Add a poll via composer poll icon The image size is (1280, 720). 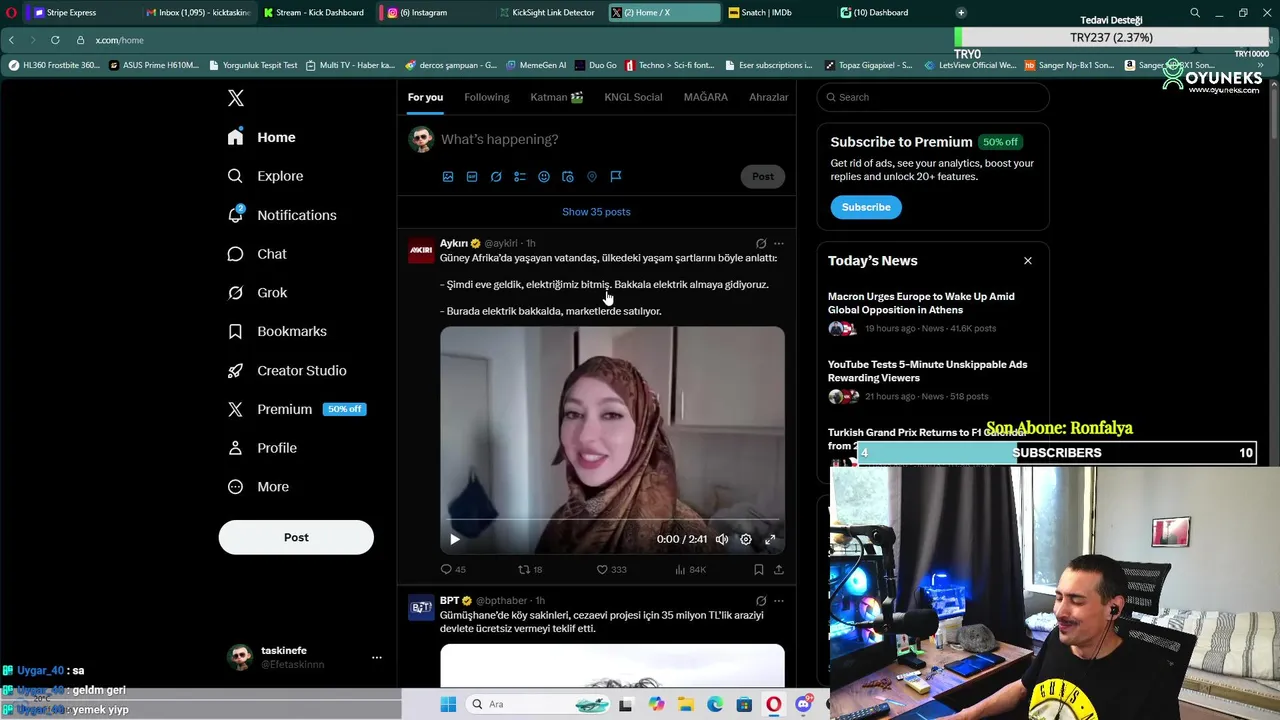coord(520,176)
